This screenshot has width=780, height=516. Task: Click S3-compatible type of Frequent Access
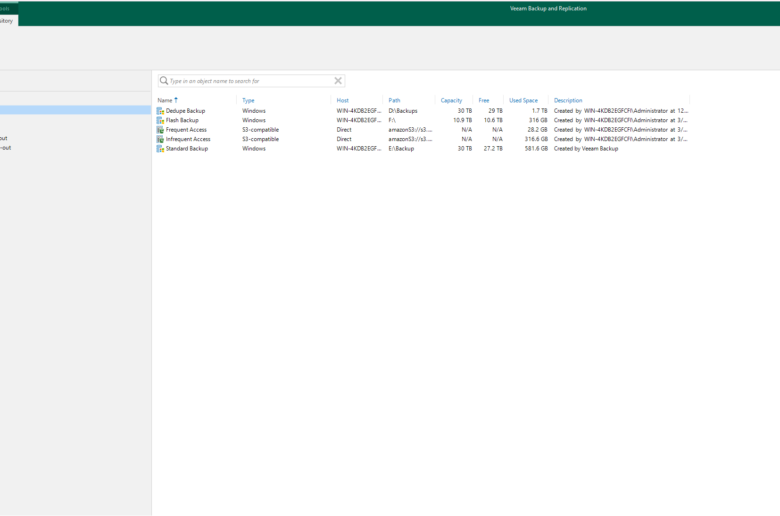coord(261,130)
